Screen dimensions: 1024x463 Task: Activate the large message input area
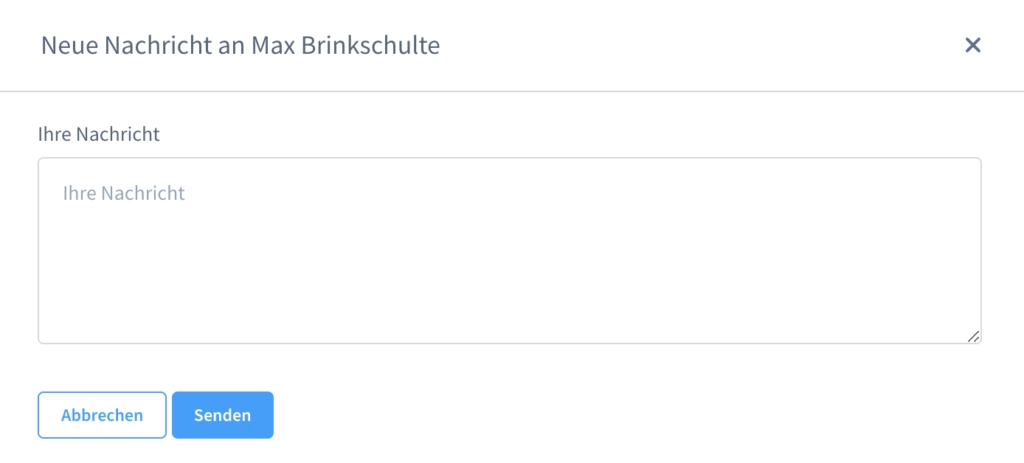(x=509, y=251)
